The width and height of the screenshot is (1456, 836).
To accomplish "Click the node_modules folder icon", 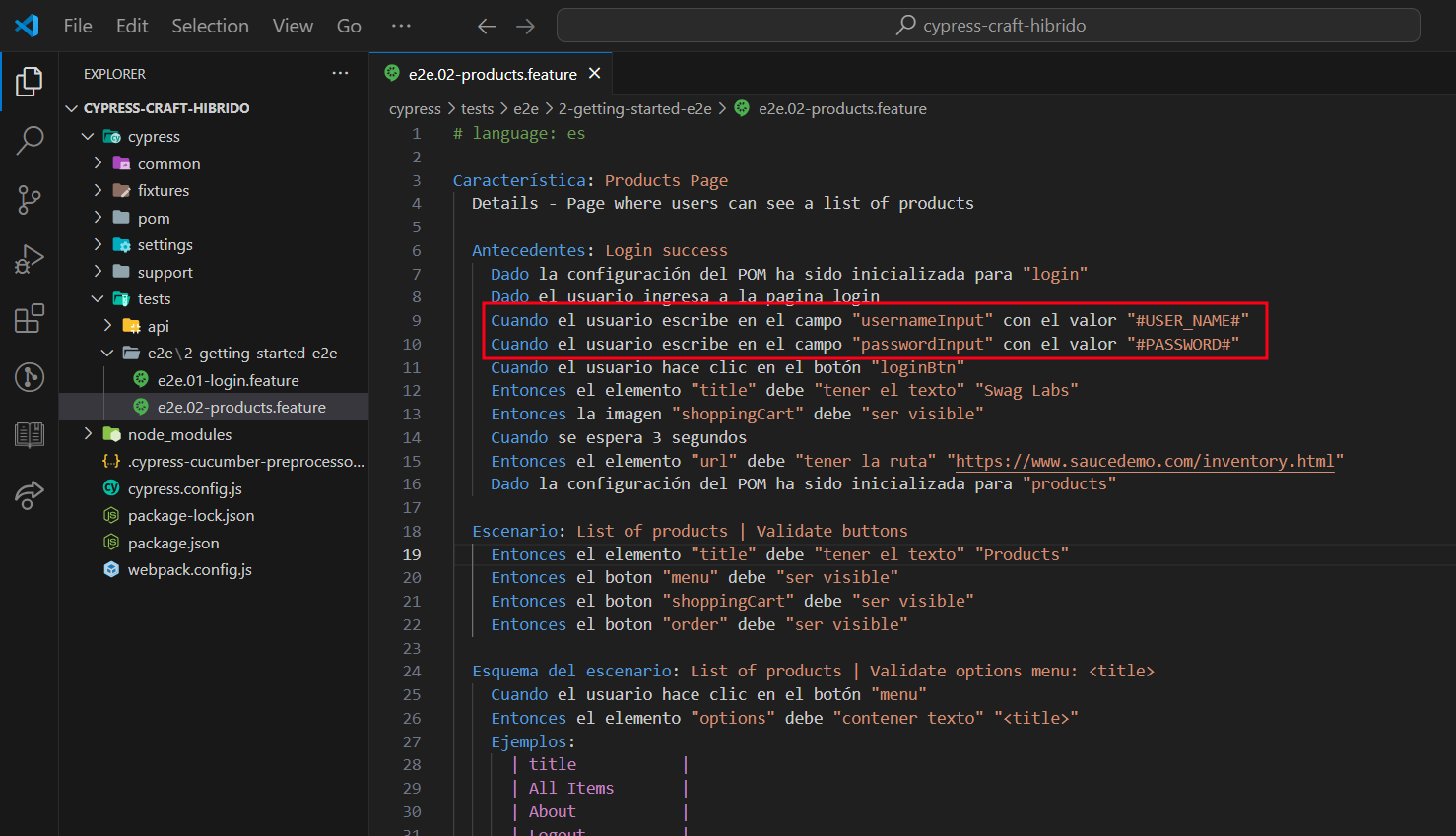I will pos(111,434).
